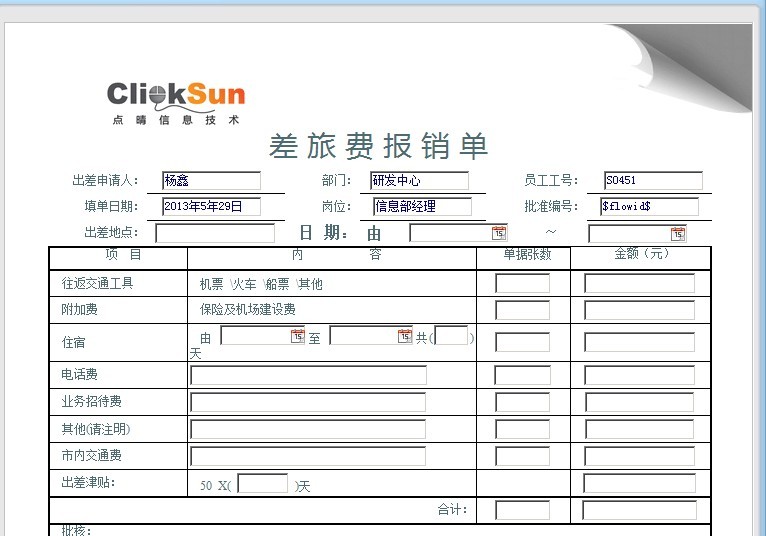Click the 电话费 content input field
Viewport: 766px width, 536px height.
(x=308, y=376)
